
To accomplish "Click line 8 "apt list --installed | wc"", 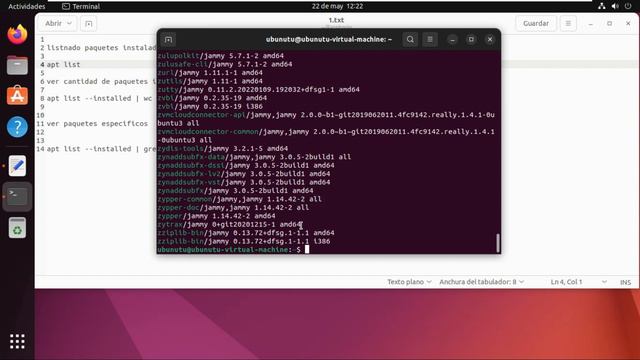I will point(99,98).
